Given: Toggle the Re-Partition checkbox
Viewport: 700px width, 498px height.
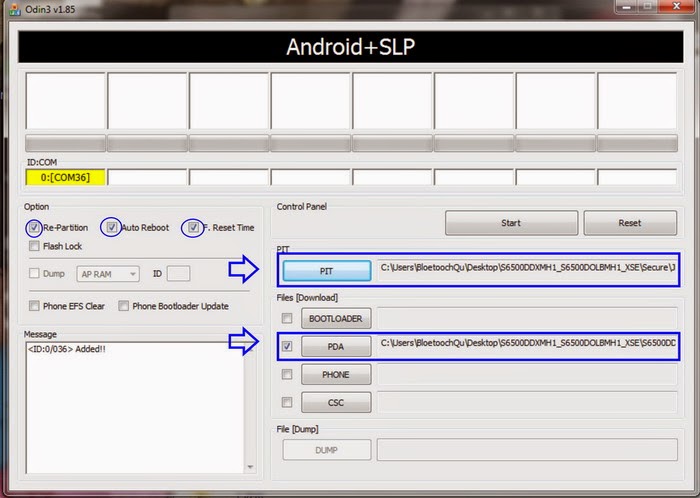Looking at the screenshot, I should (34, 228).
